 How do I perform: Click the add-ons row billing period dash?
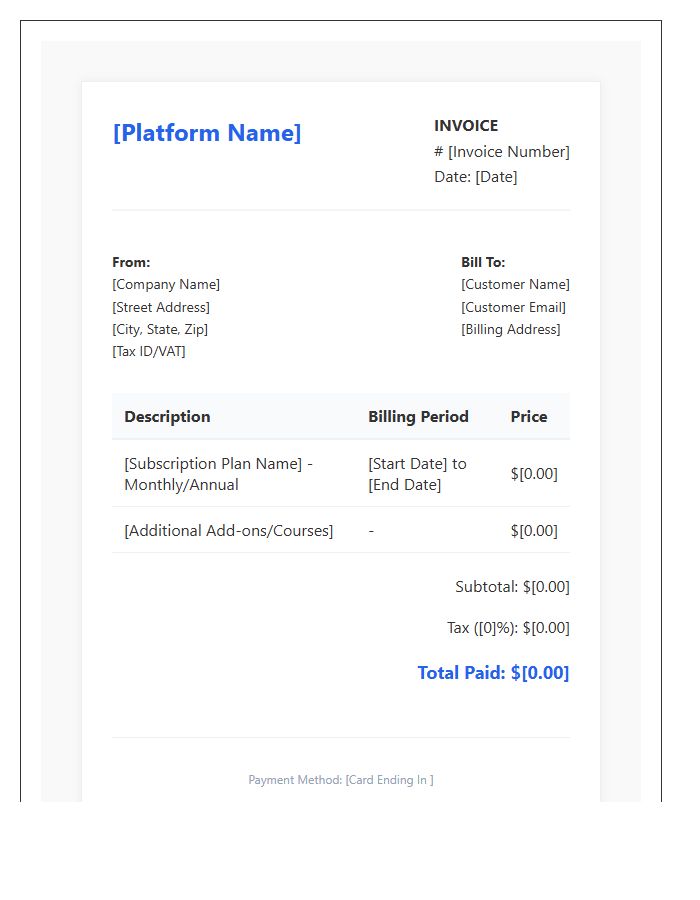point(371,532)
